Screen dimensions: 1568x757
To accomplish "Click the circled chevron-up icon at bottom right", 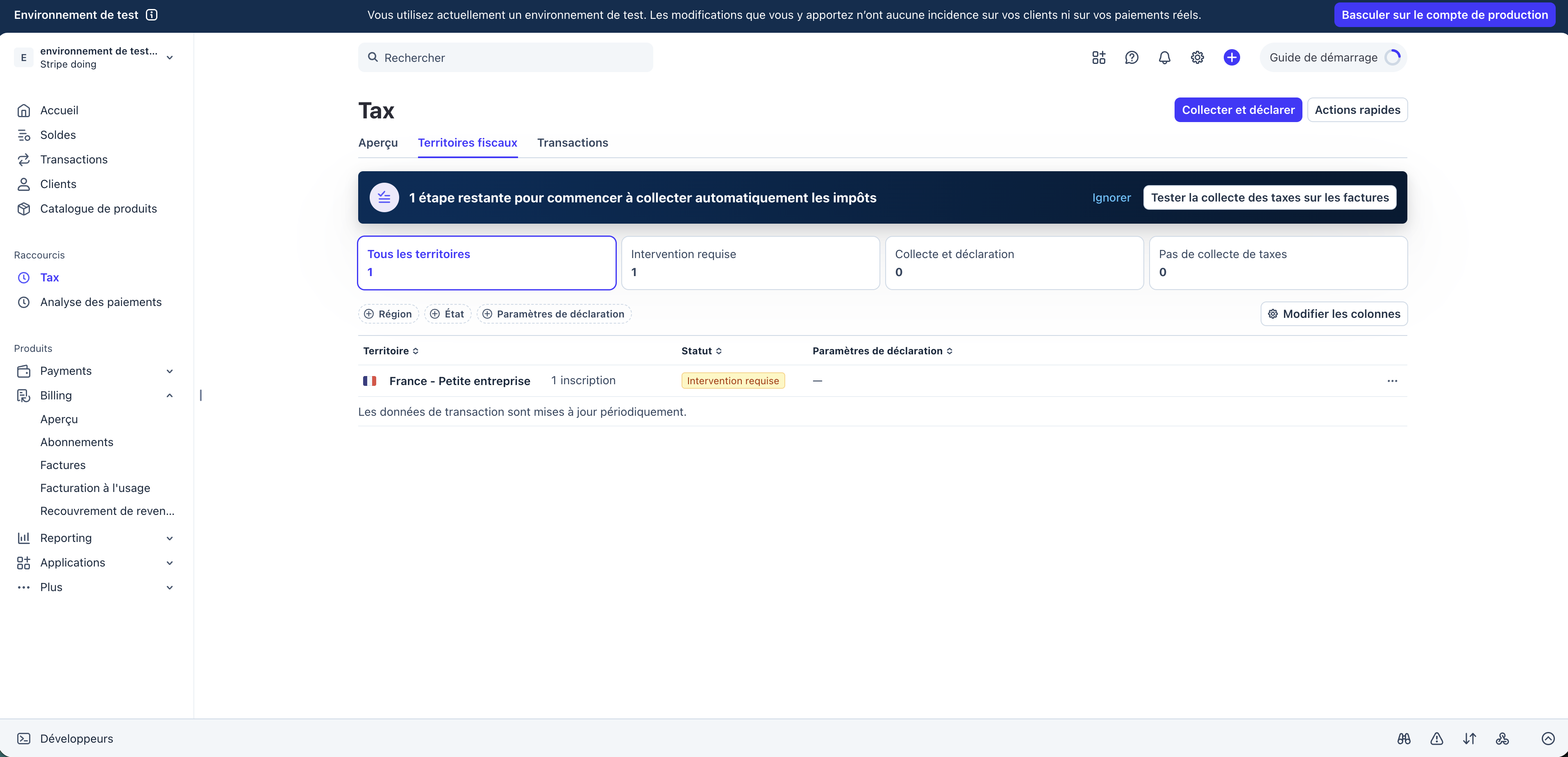I will click(1548, 738).
